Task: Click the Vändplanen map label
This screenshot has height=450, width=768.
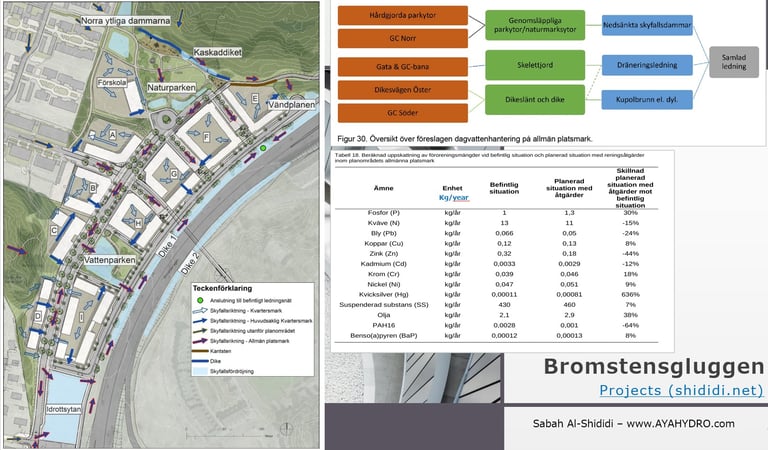Action: click(291, 105)
